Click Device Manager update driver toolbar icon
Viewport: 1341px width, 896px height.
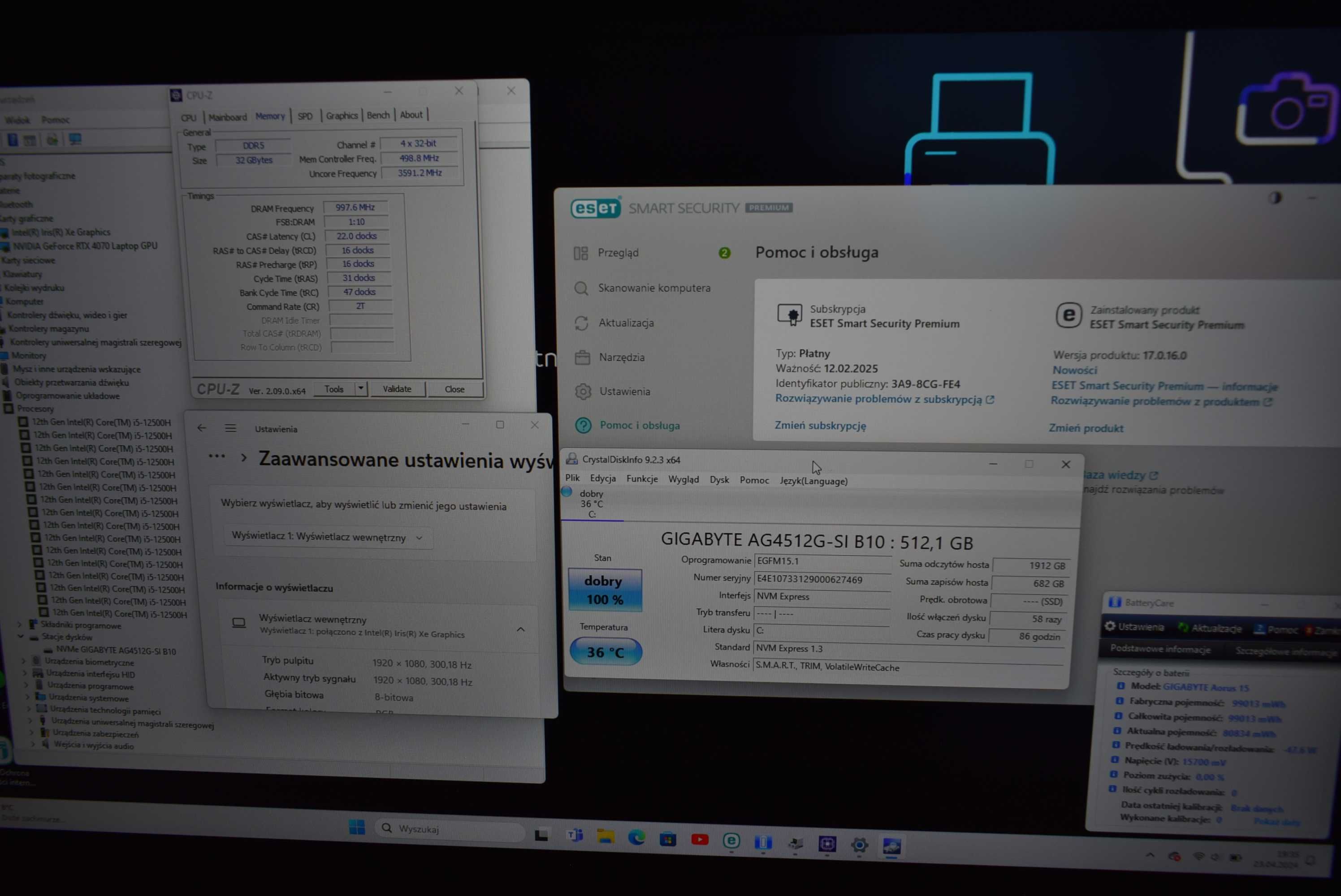(52, 139)
